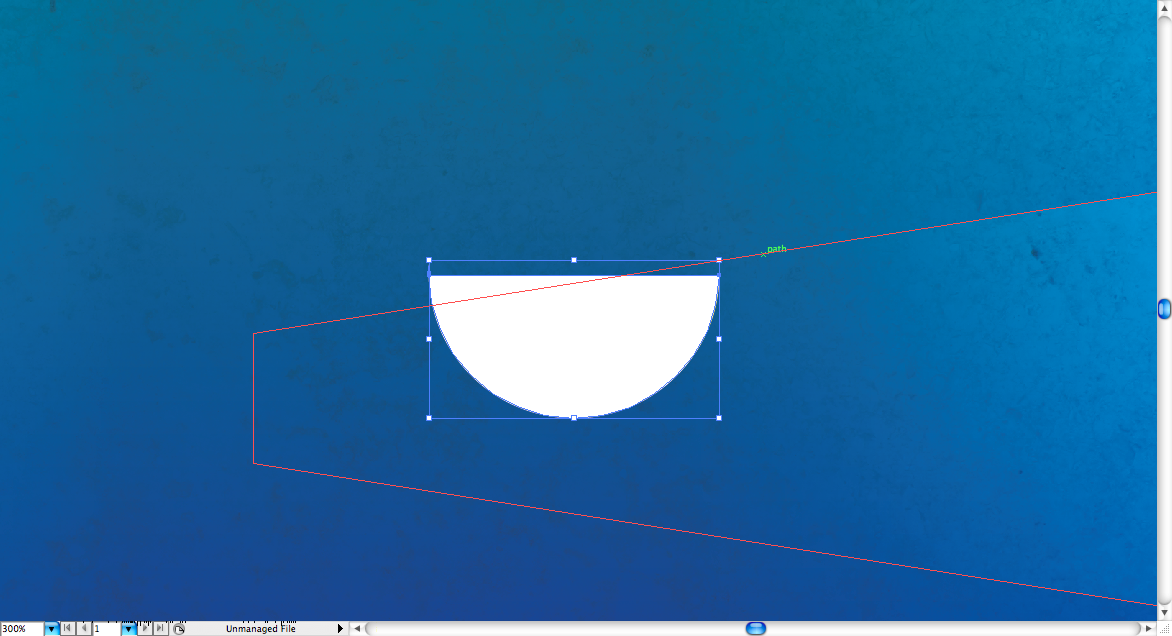1172x636 pixels.
Task: Click the artboard number input field
Action: tap(106, 629)
